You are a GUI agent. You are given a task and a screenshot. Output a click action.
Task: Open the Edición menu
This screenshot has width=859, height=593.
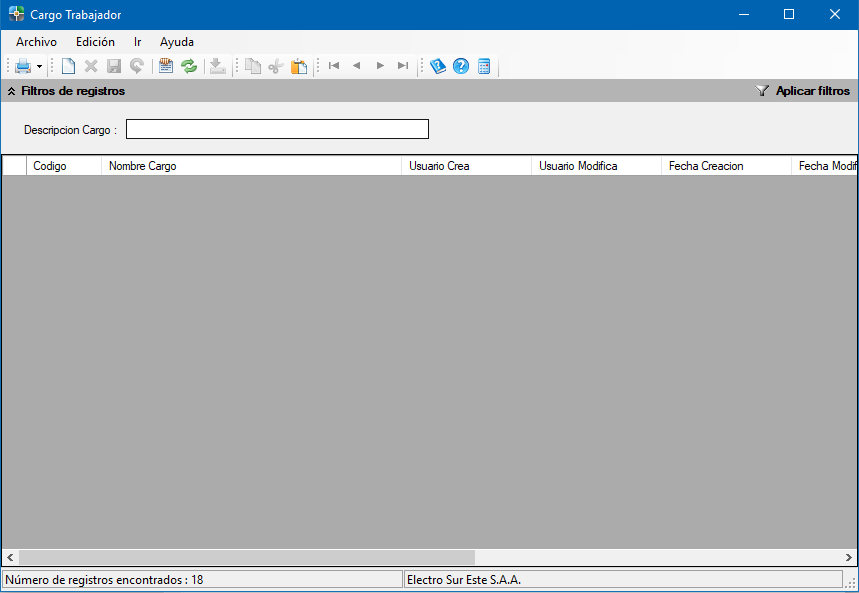tap(95, 42)
